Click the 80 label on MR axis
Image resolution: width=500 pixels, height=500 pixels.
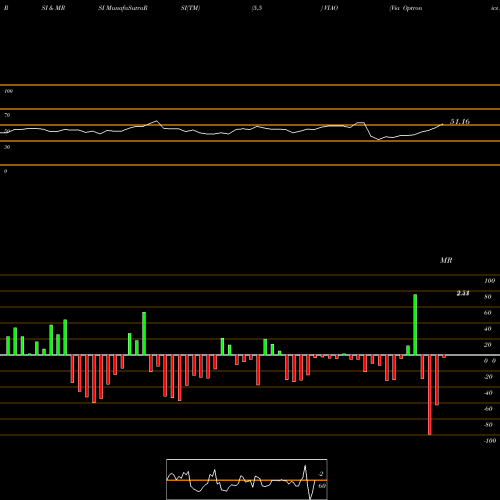pyautogui.click(x=488, y=297)
